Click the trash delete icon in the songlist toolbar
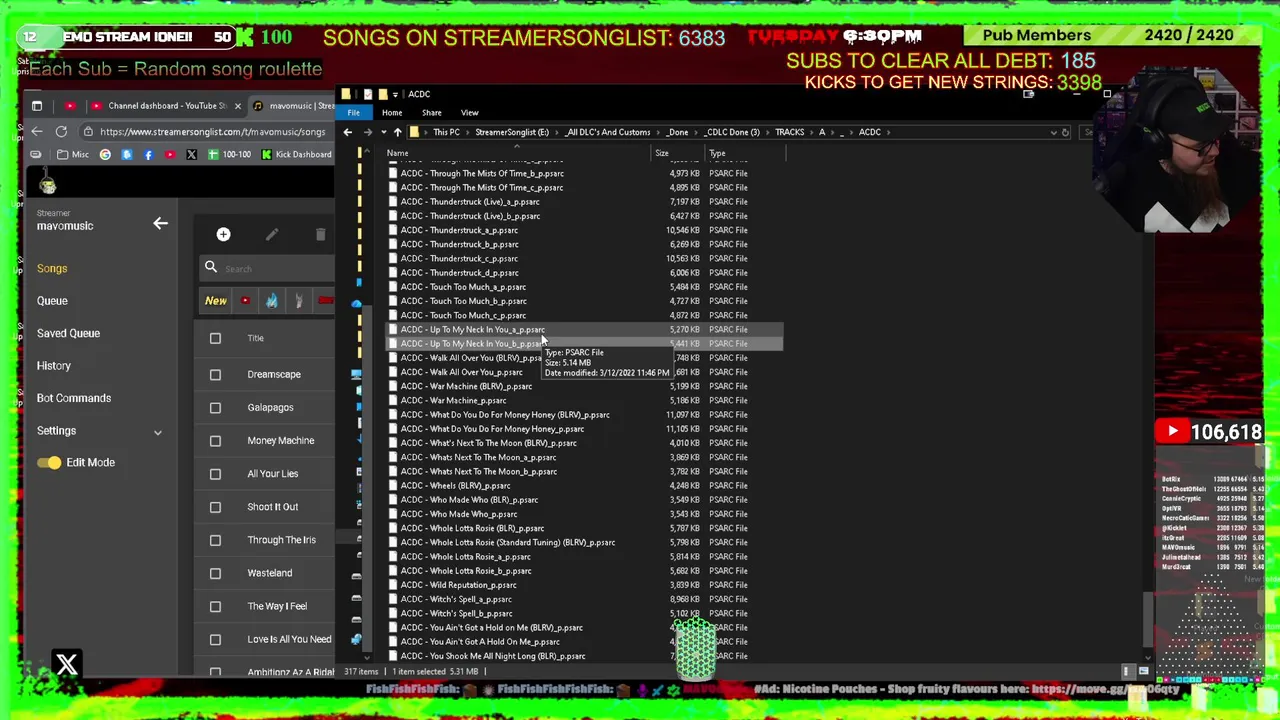1280x720 pixels. [x=320, y=234]
